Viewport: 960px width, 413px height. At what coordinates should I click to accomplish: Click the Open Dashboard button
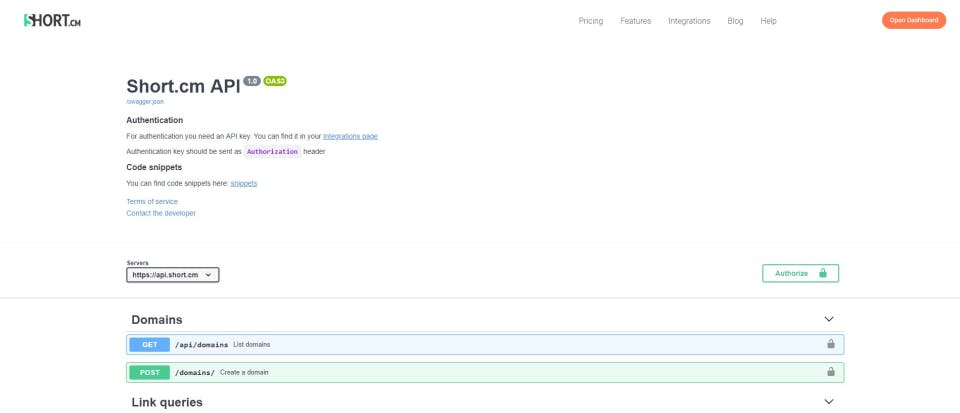coord(913,20)
